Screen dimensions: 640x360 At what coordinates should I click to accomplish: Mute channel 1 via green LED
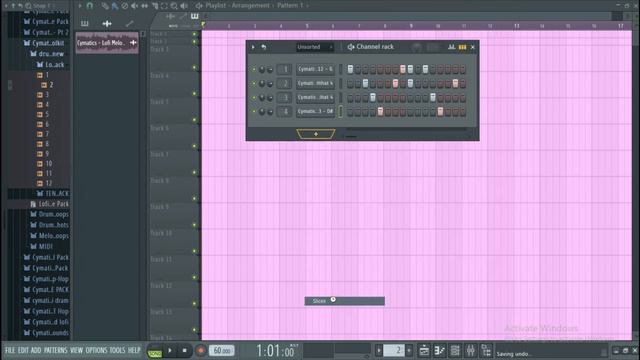(254, 69)
